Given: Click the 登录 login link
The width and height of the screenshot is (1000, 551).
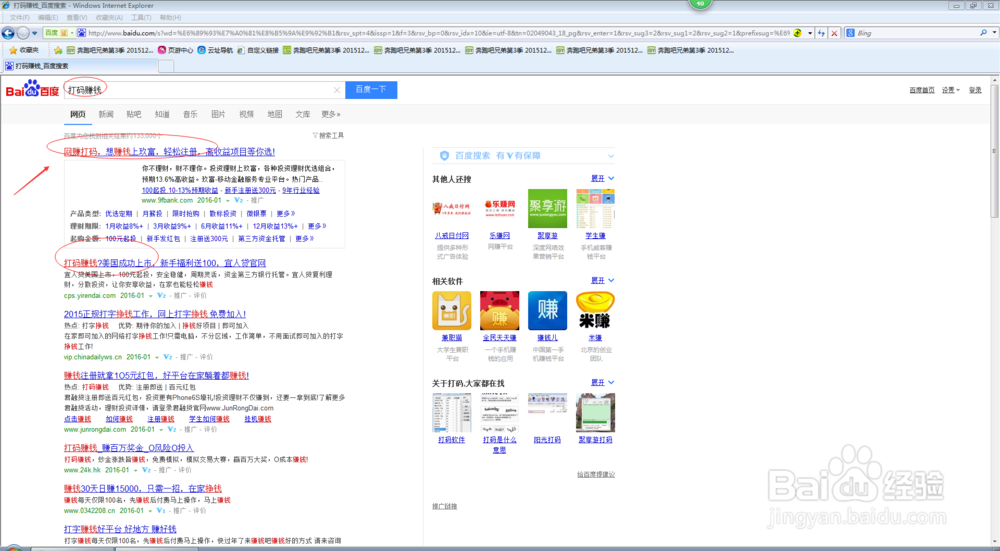Looking at the screenshot, I should click(x=975, y=90).
